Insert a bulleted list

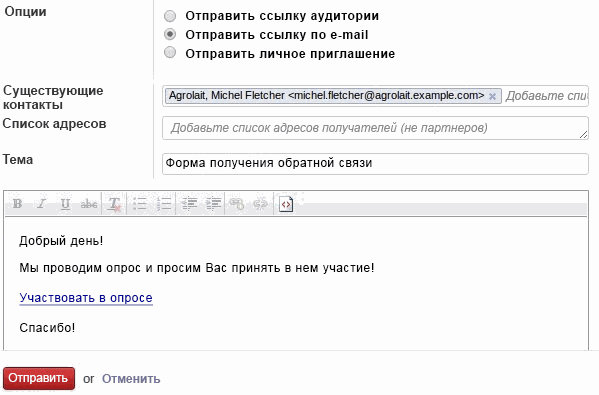point(140,204)
